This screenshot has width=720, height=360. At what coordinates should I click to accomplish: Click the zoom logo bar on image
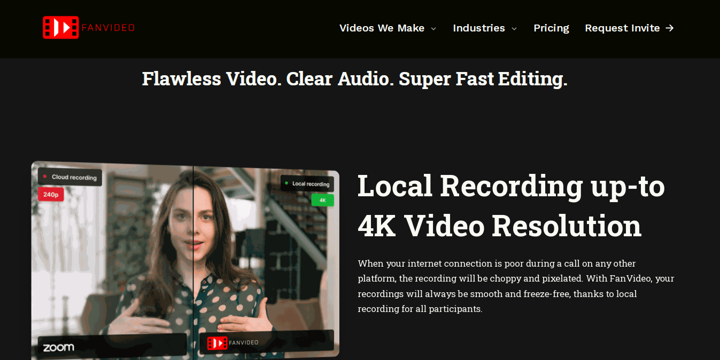point(113,347)
